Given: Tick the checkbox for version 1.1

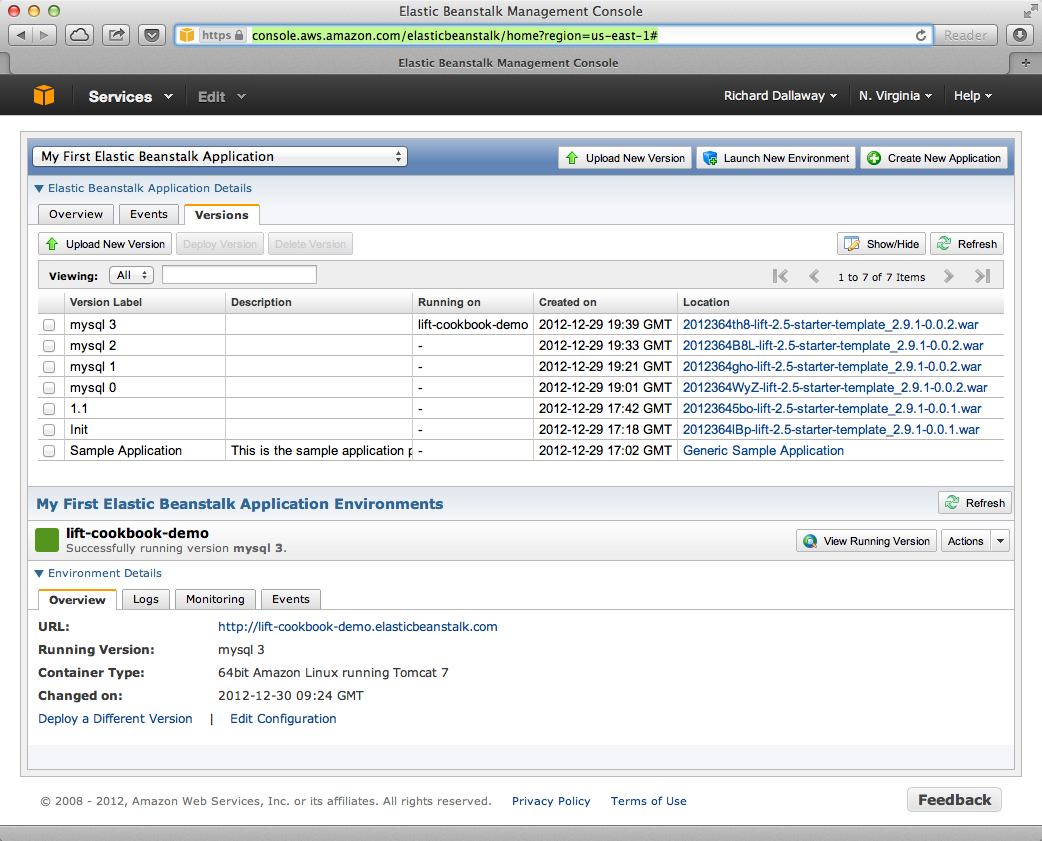Looking at the screenshot, I should tap(49, 409).
